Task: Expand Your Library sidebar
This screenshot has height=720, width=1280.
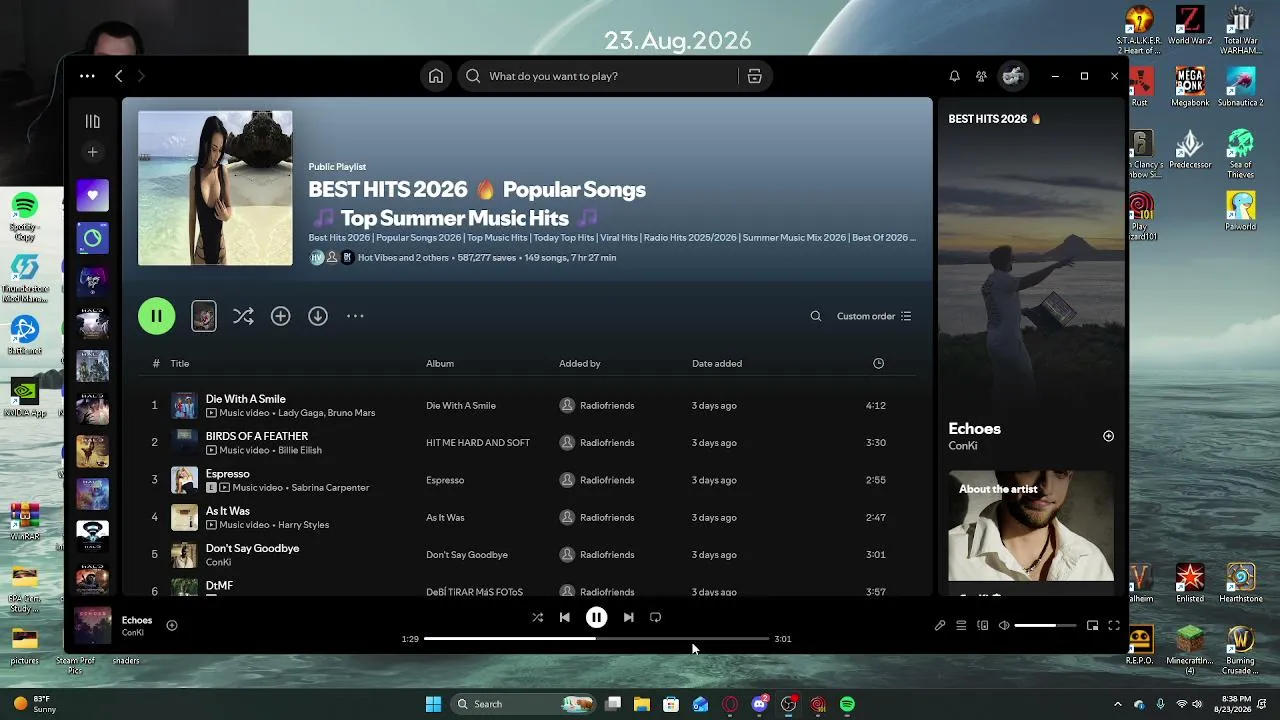Action: (x=93, y=121)
